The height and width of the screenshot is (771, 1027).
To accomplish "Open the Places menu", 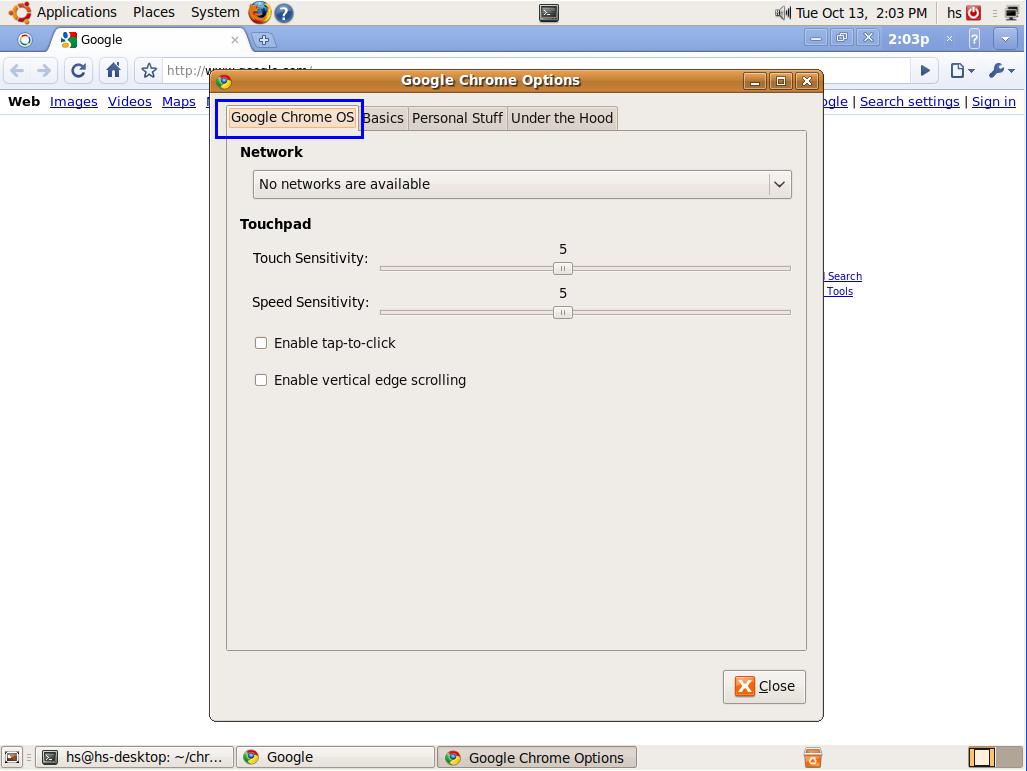I will point(154,12).
